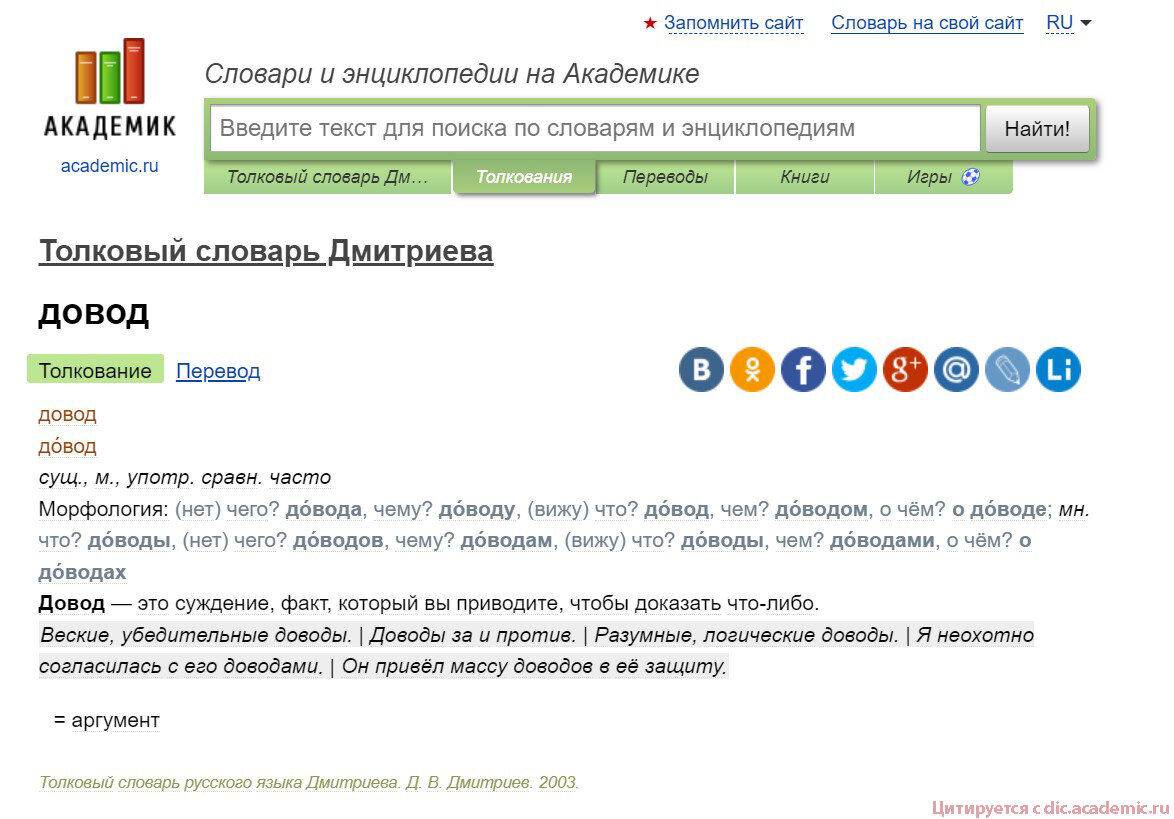Screen dimensions: 1174x819
Task: Click the Словари и энциклопедии на Академике title
Action: (452, 73)
